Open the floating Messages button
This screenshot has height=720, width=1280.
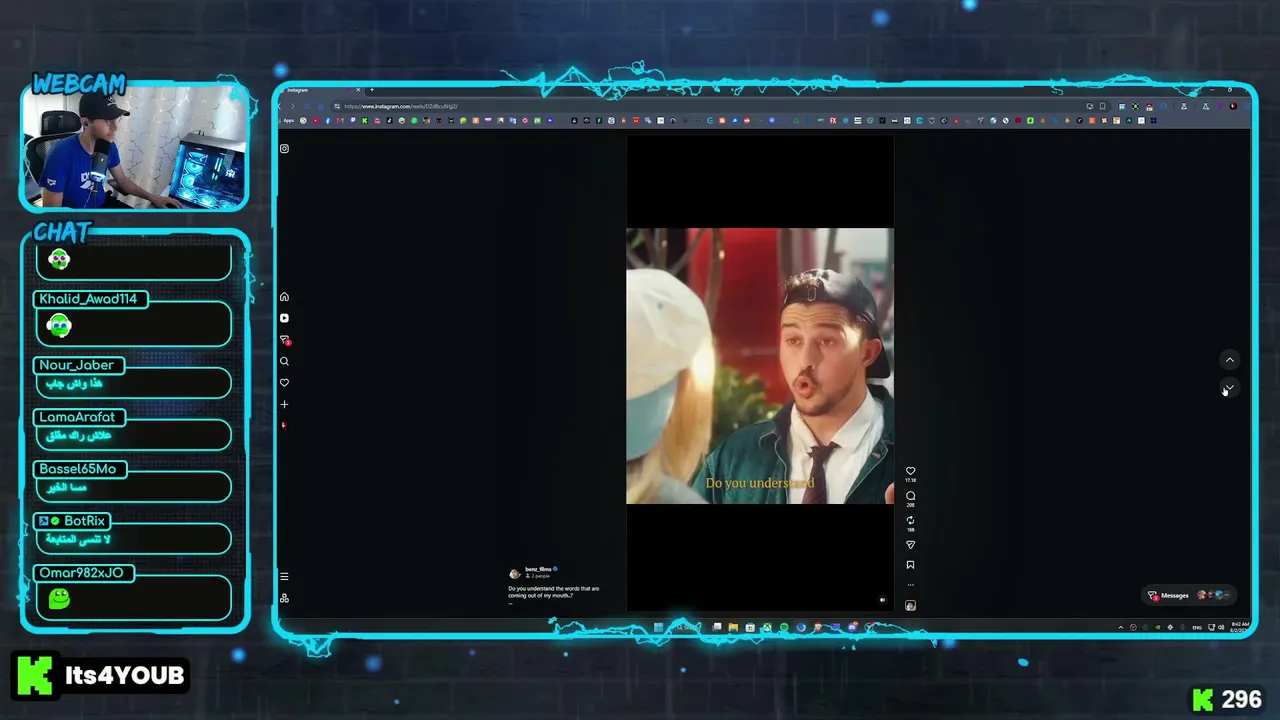point(1188,595)
